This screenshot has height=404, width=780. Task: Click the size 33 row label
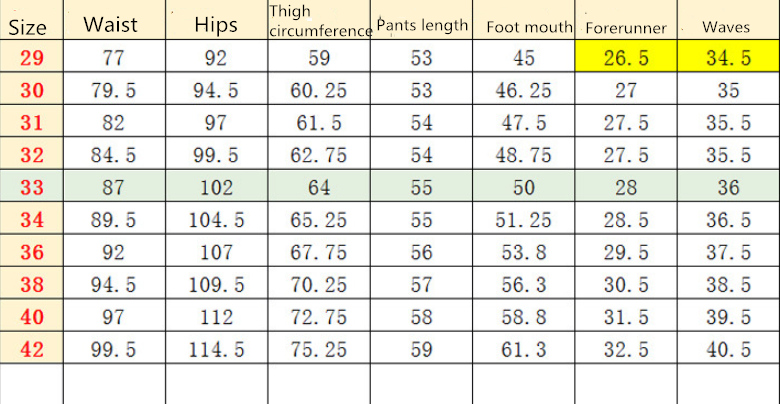click(x=32, y=187)
